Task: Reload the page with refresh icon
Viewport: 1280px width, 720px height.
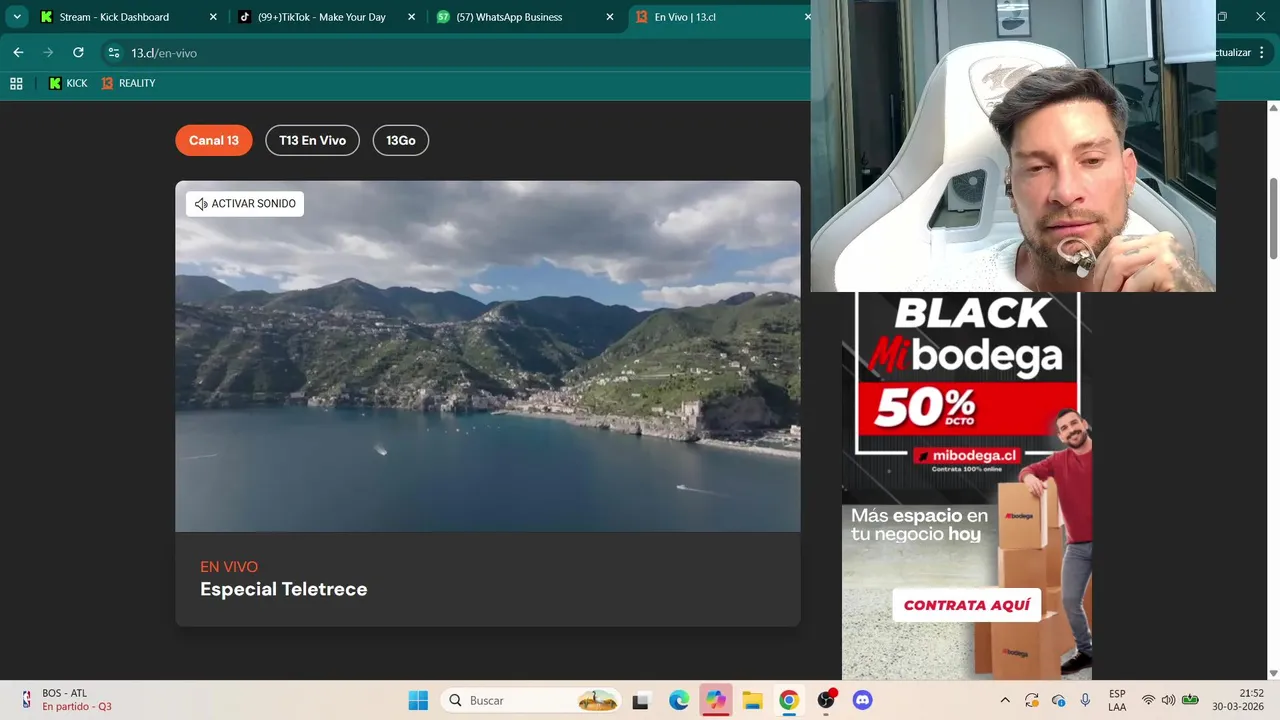Action: pyautogui.click(x=78, y=53)
